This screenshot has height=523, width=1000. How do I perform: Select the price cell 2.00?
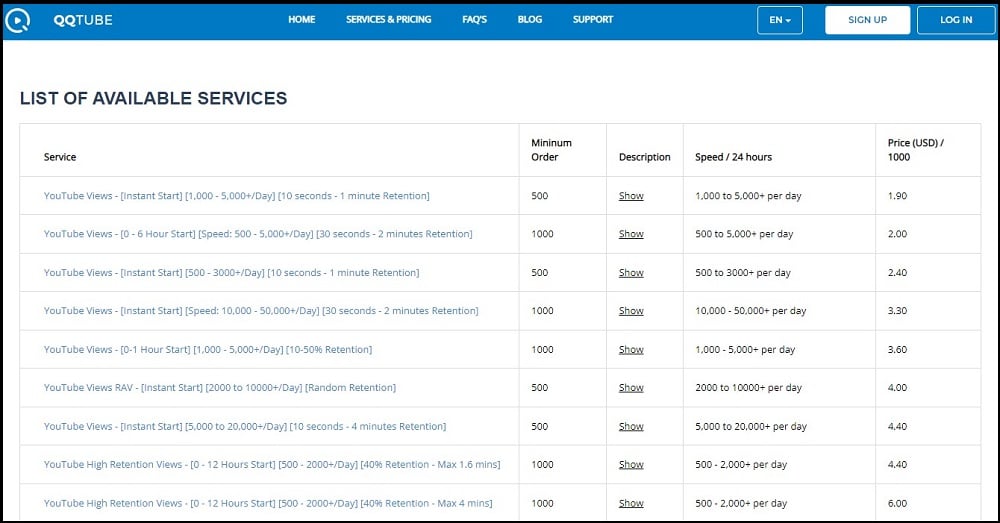click(x=897, y=234)
